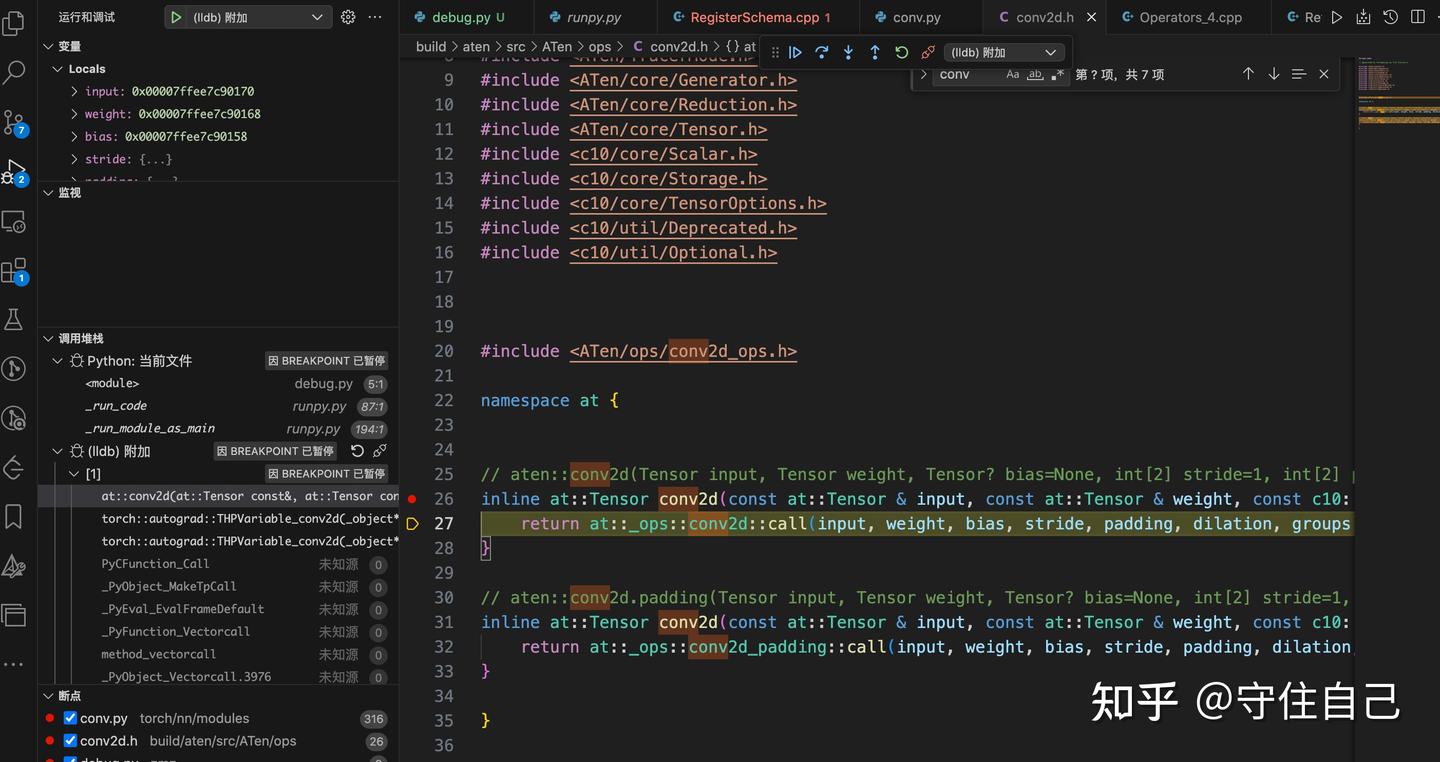The width and height of the screenshot is (1440, 762).
Task: Click Step Over in the debug toolbar
Action: [821, 52]
